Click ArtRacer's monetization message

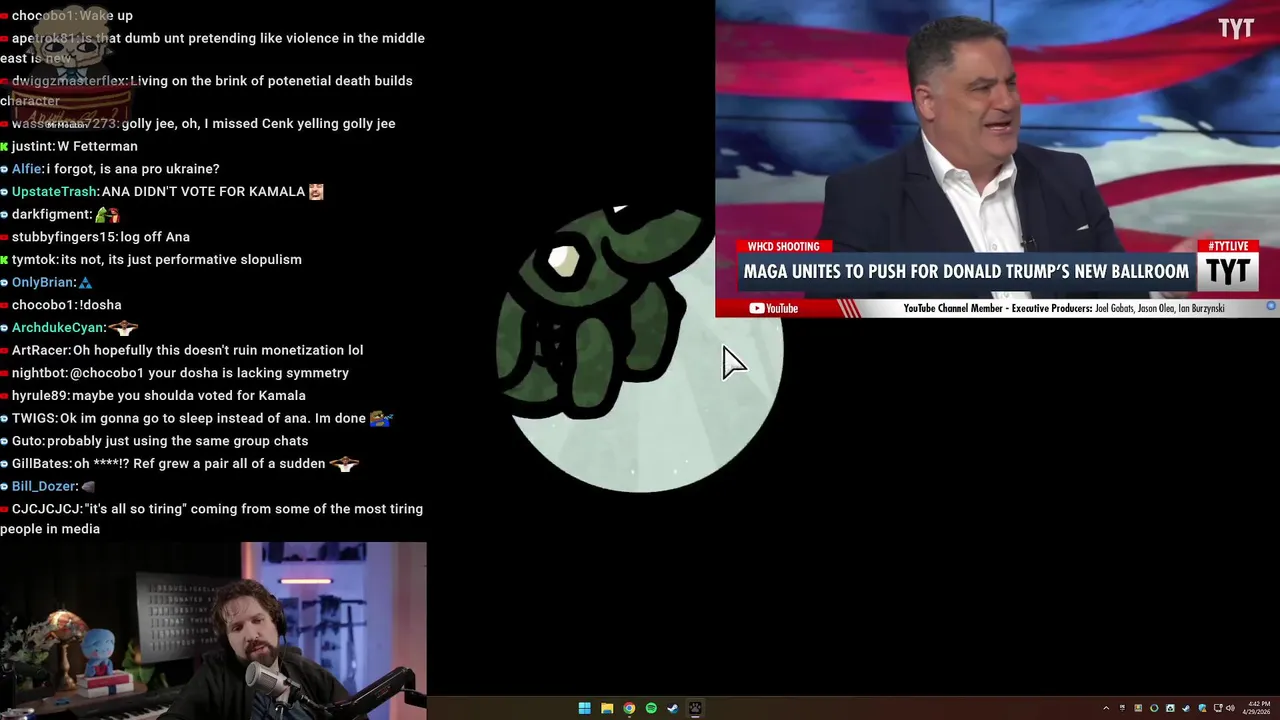218,350
